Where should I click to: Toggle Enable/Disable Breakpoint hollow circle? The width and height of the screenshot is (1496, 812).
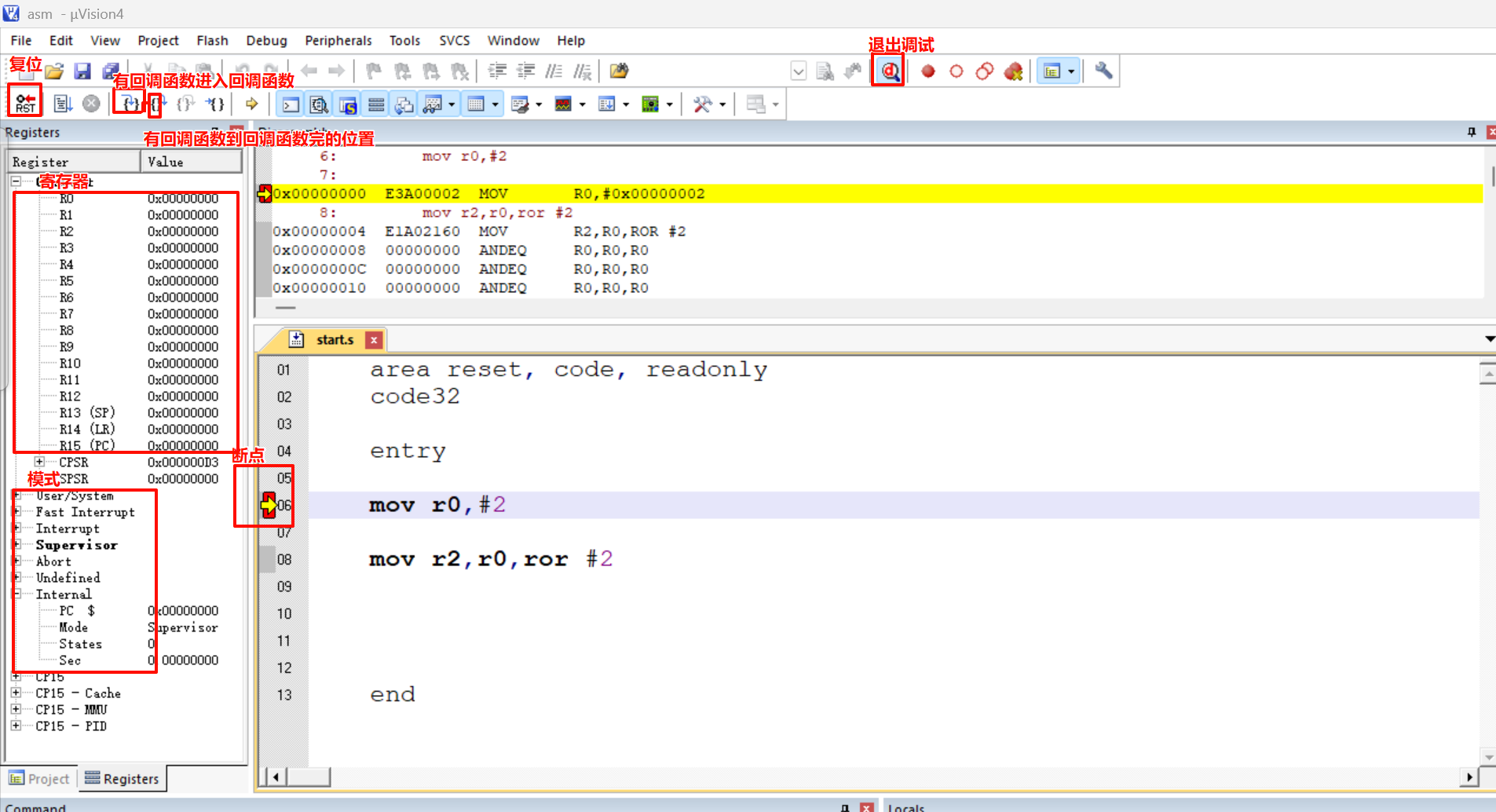[x=956, y=71]
